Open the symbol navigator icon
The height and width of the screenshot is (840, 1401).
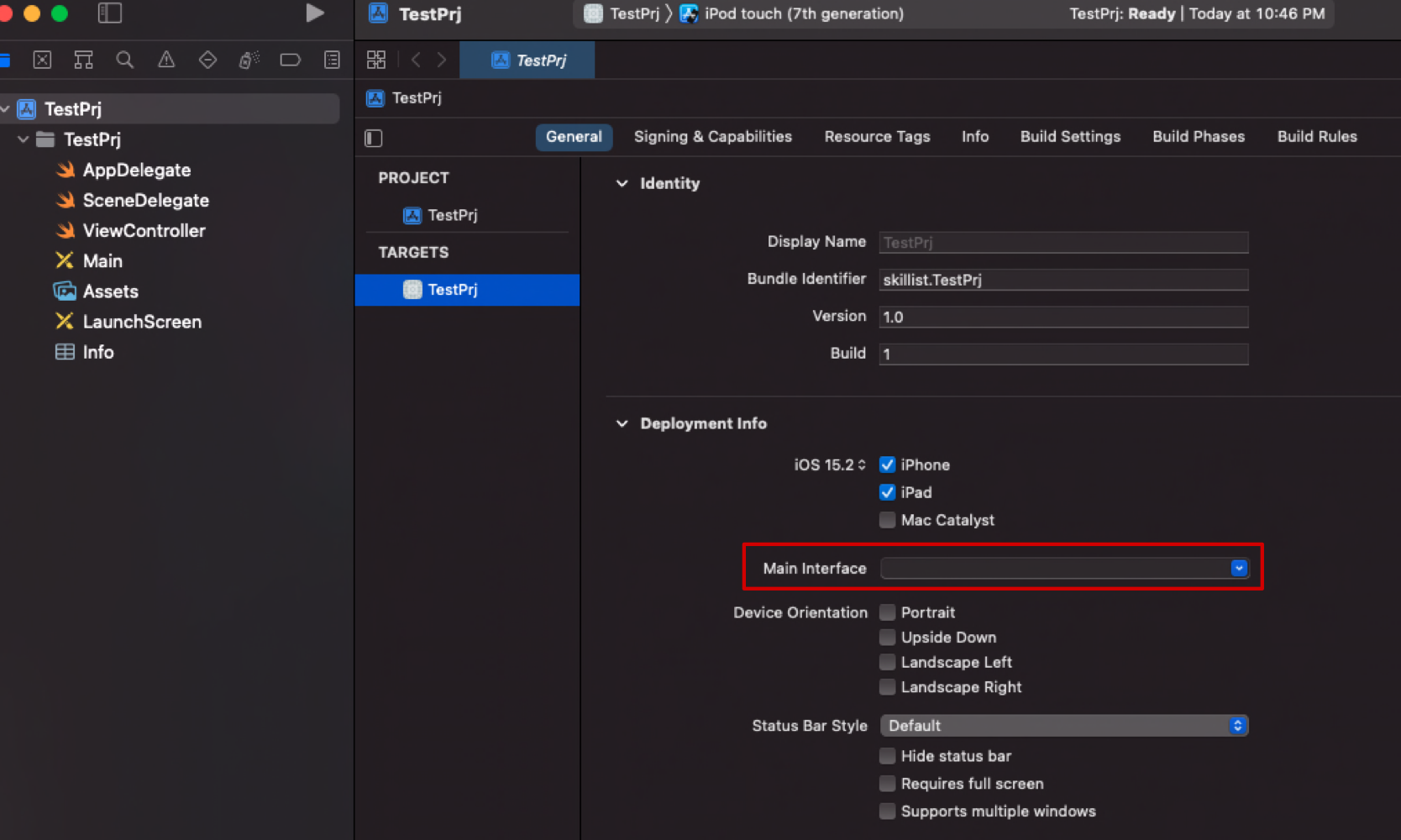[x=83, y=60]
